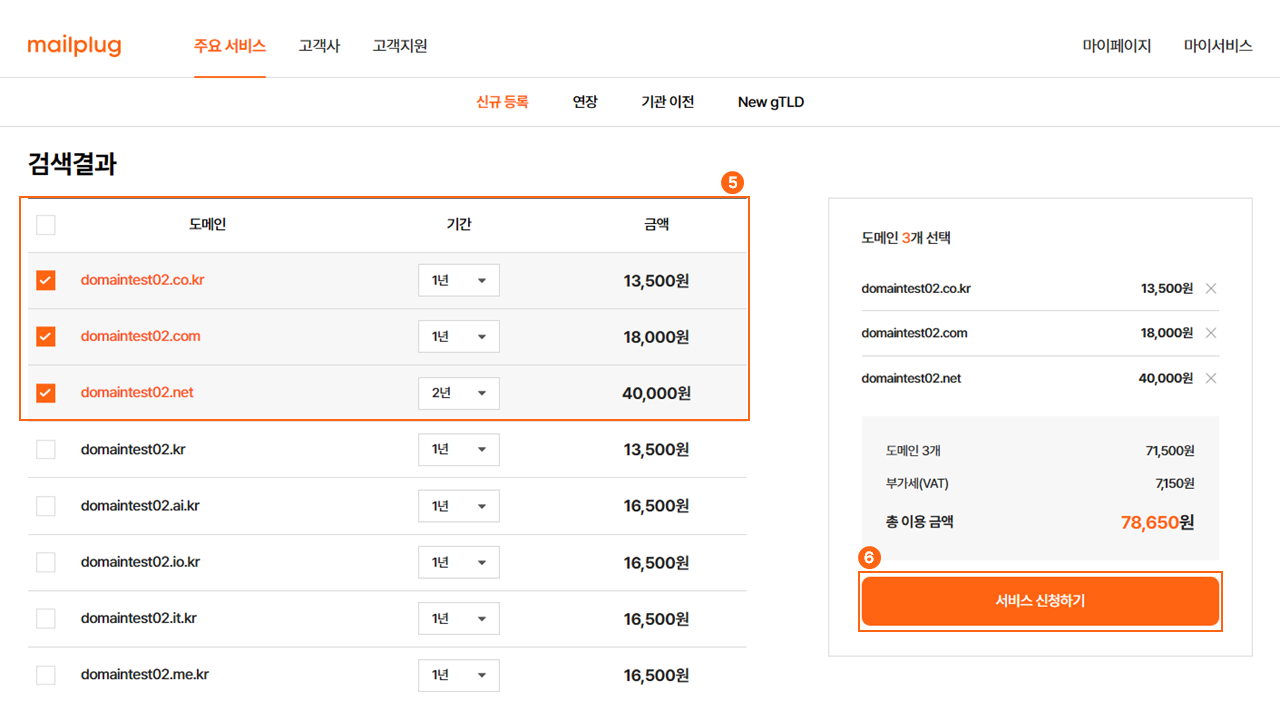Open period dropdown for domaintest02.com
This screenshot has height=720, width=1280.
point(459,337)
